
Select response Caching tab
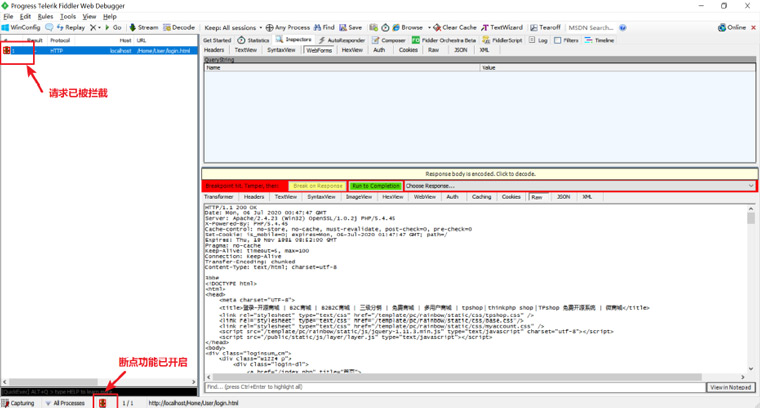tap(481, 197)
